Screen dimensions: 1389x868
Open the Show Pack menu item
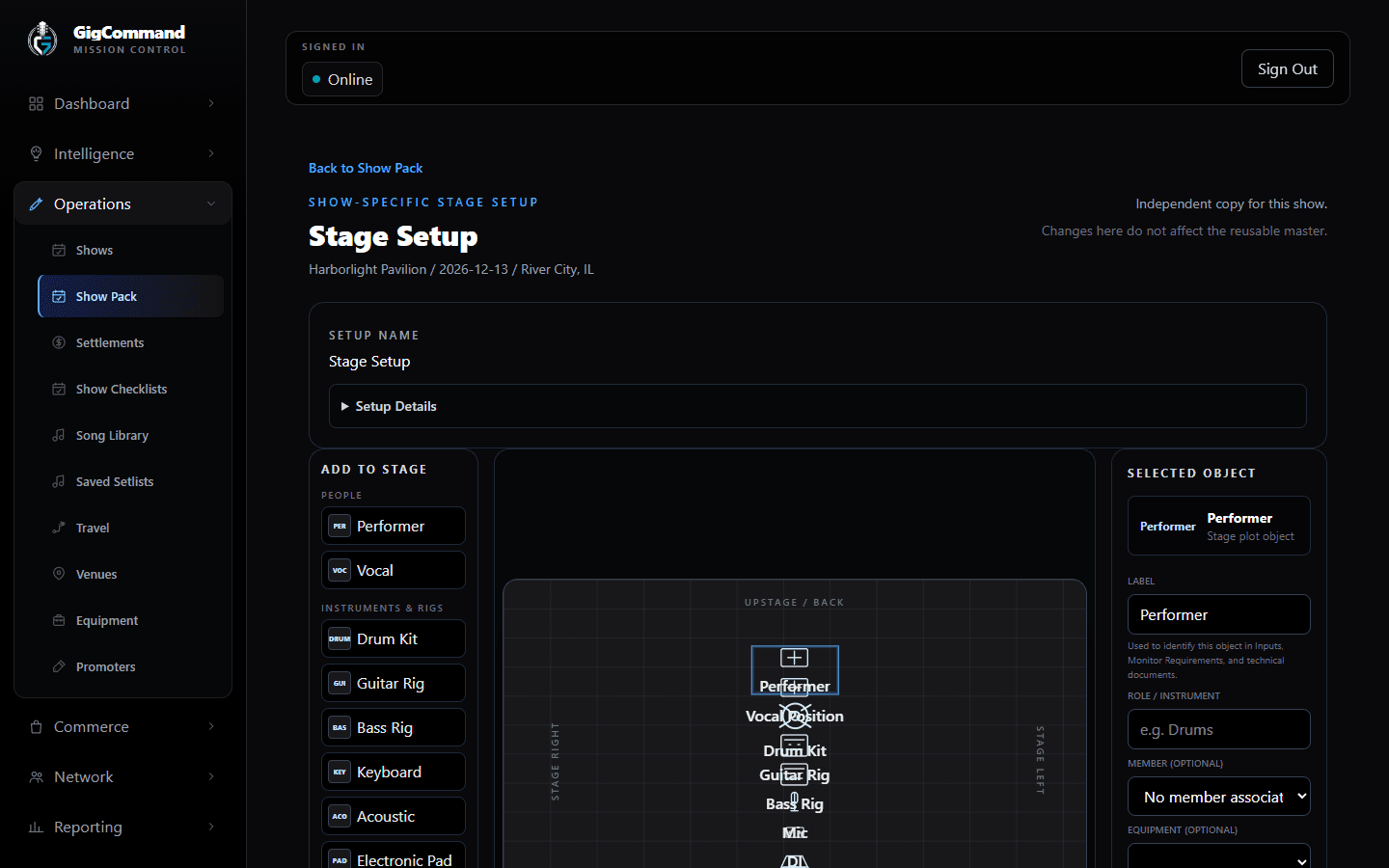tap(131, 296)
